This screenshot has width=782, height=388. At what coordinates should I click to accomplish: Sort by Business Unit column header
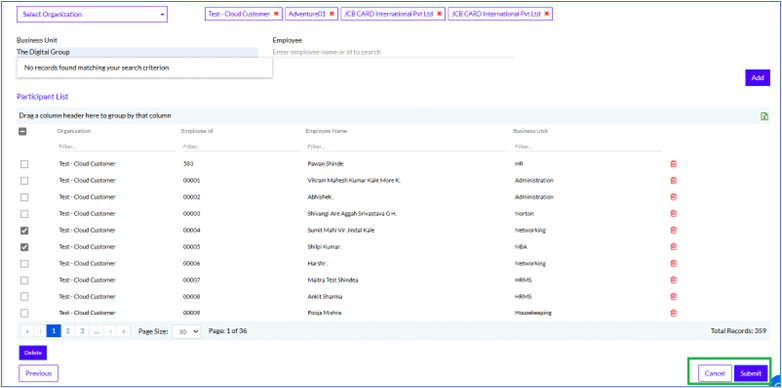[530, 131]
